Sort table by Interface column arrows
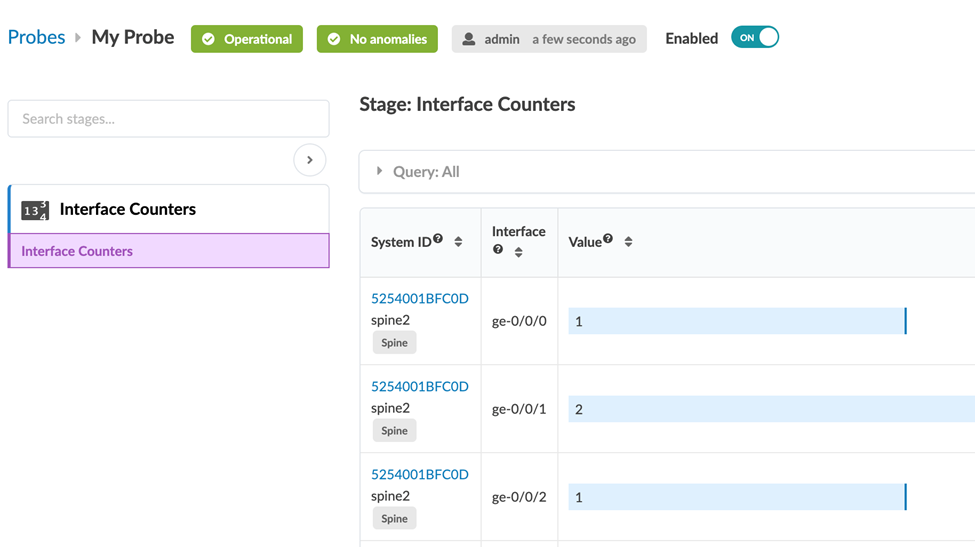Viewport: 975px width, 547px height. point(518,252)
